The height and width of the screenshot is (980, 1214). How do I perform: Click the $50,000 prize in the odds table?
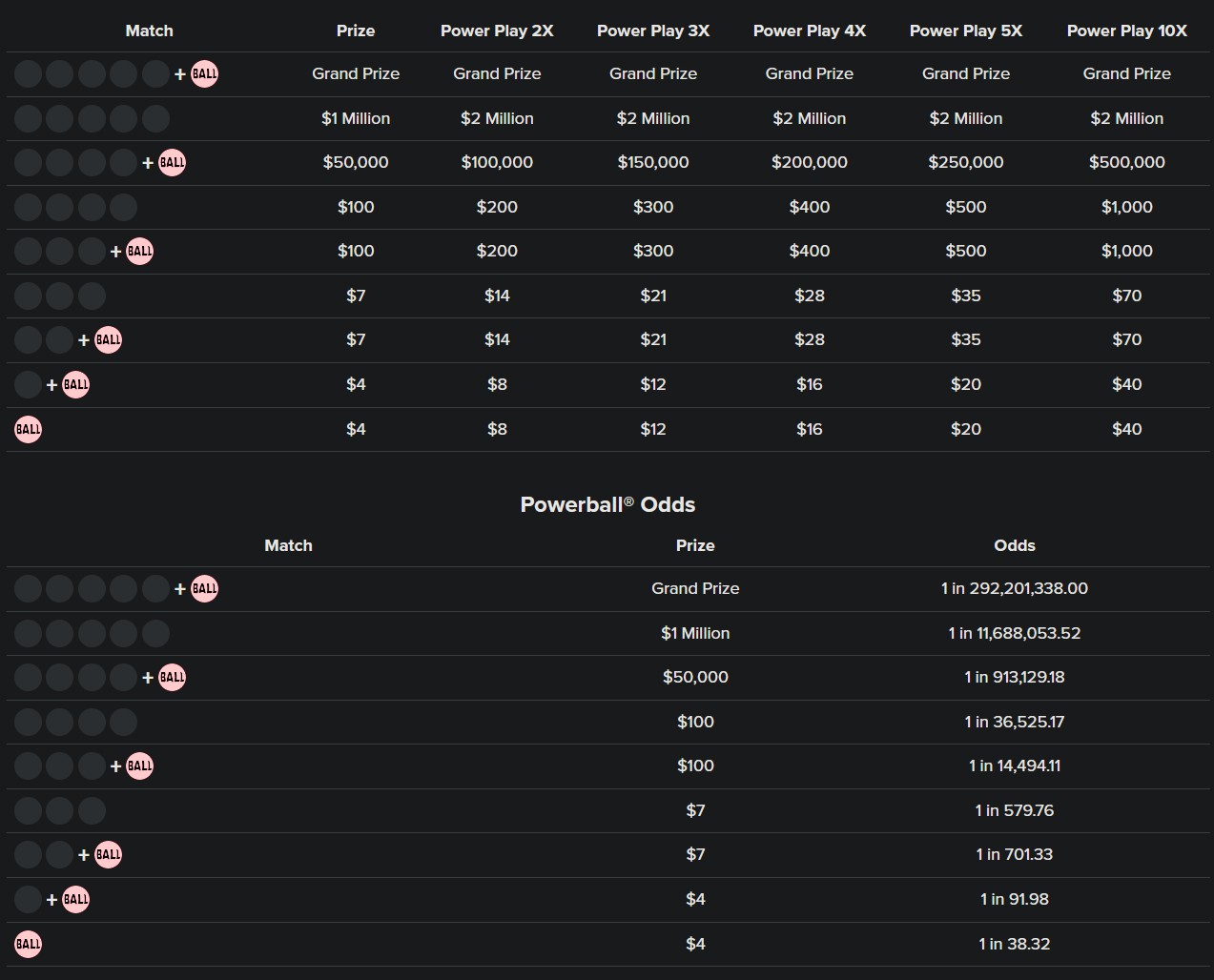pyautogui.click(x=695, y=677)
